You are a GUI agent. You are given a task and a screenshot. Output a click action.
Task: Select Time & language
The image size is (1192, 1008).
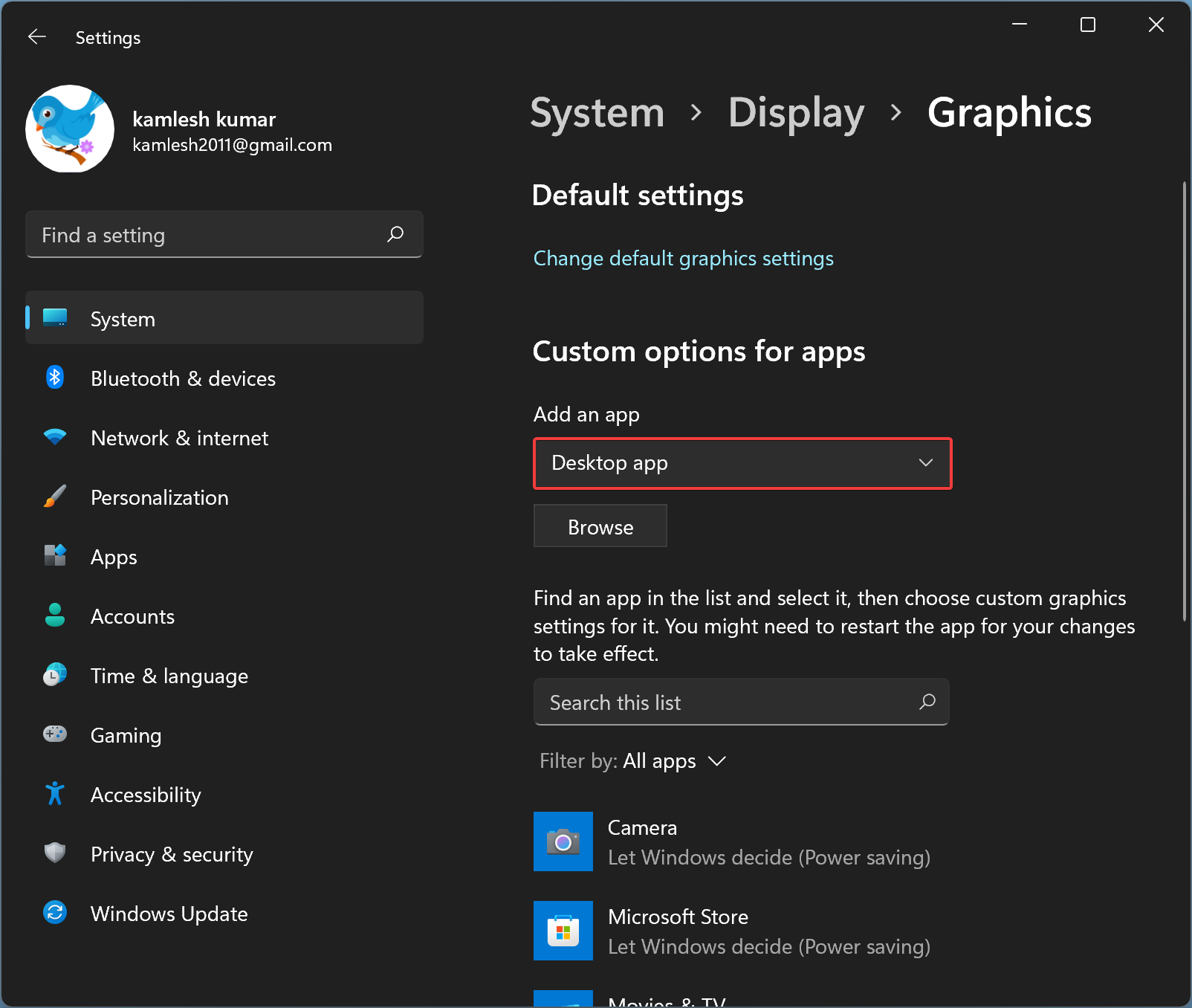(224, 676)
